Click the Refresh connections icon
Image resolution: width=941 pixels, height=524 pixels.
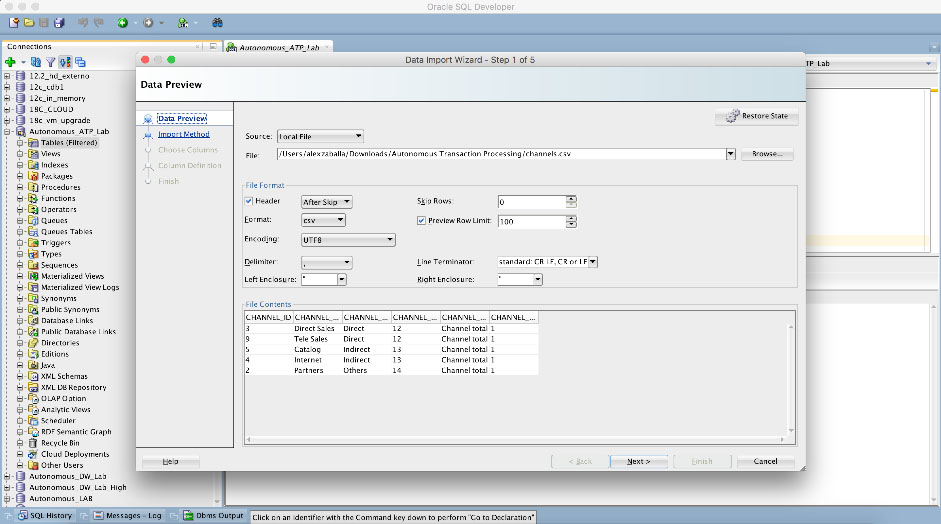point(36,62)
